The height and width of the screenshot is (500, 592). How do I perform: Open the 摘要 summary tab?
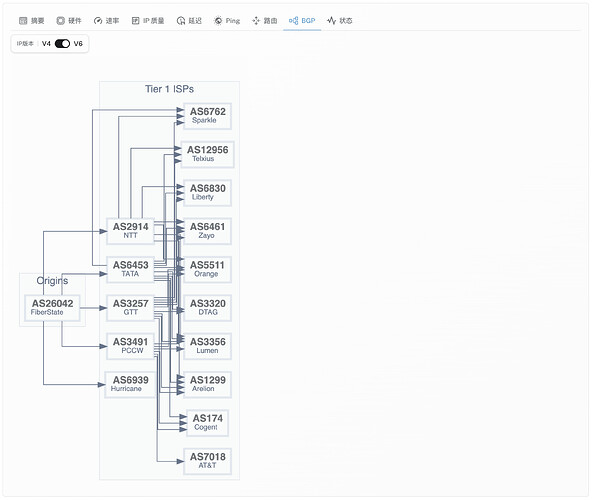coord(32,21)
